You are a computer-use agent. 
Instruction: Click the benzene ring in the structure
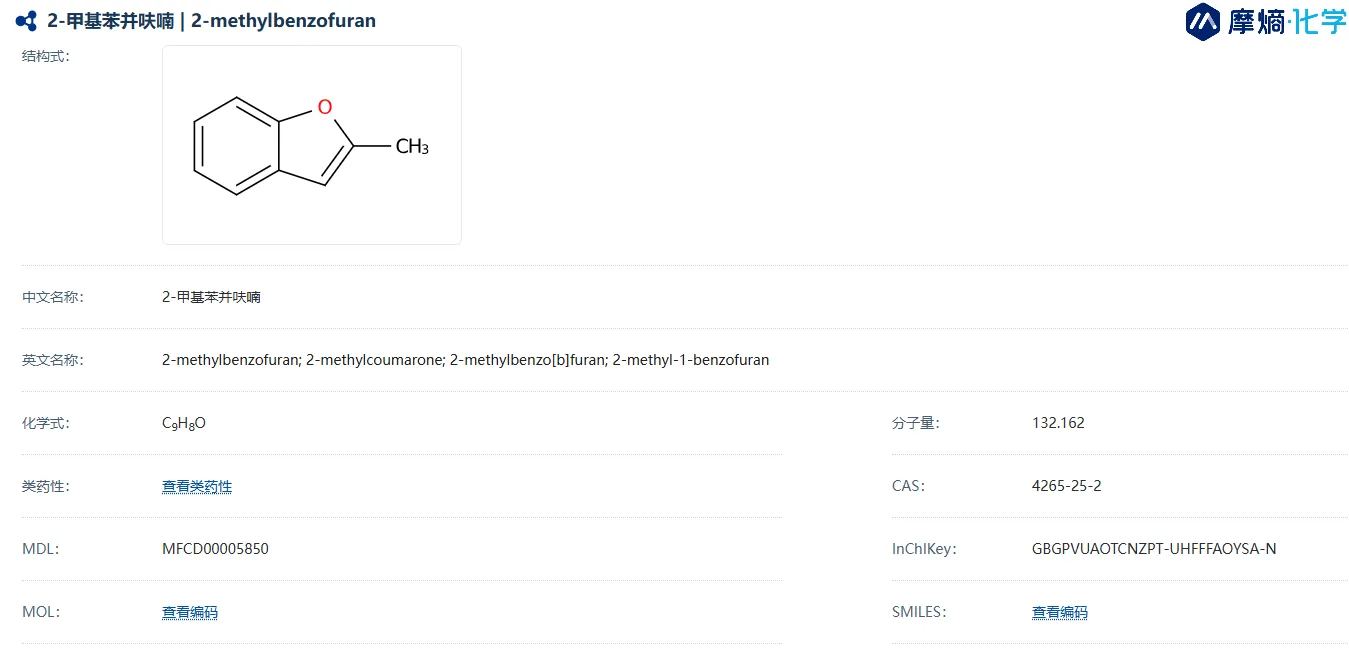[x=236, y=146]
